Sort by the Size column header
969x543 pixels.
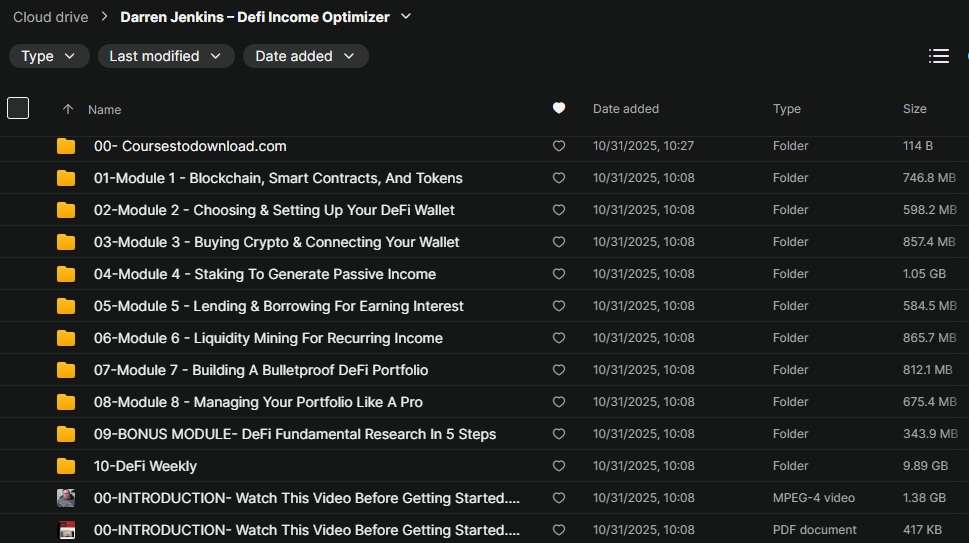pyautogui.click(x=914, y=109)
